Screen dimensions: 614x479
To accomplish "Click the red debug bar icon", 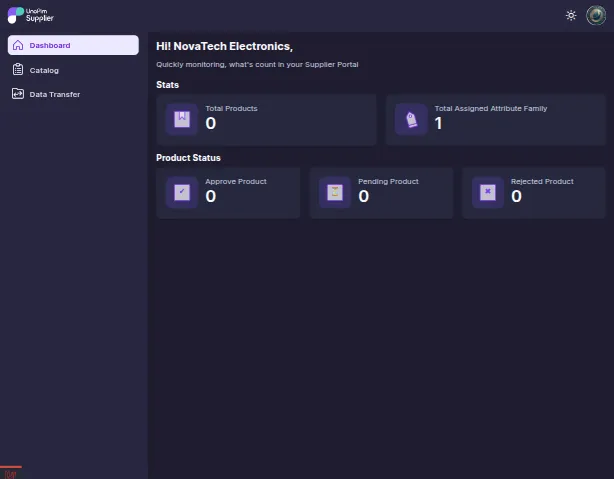I will click(x=11, y=473).
